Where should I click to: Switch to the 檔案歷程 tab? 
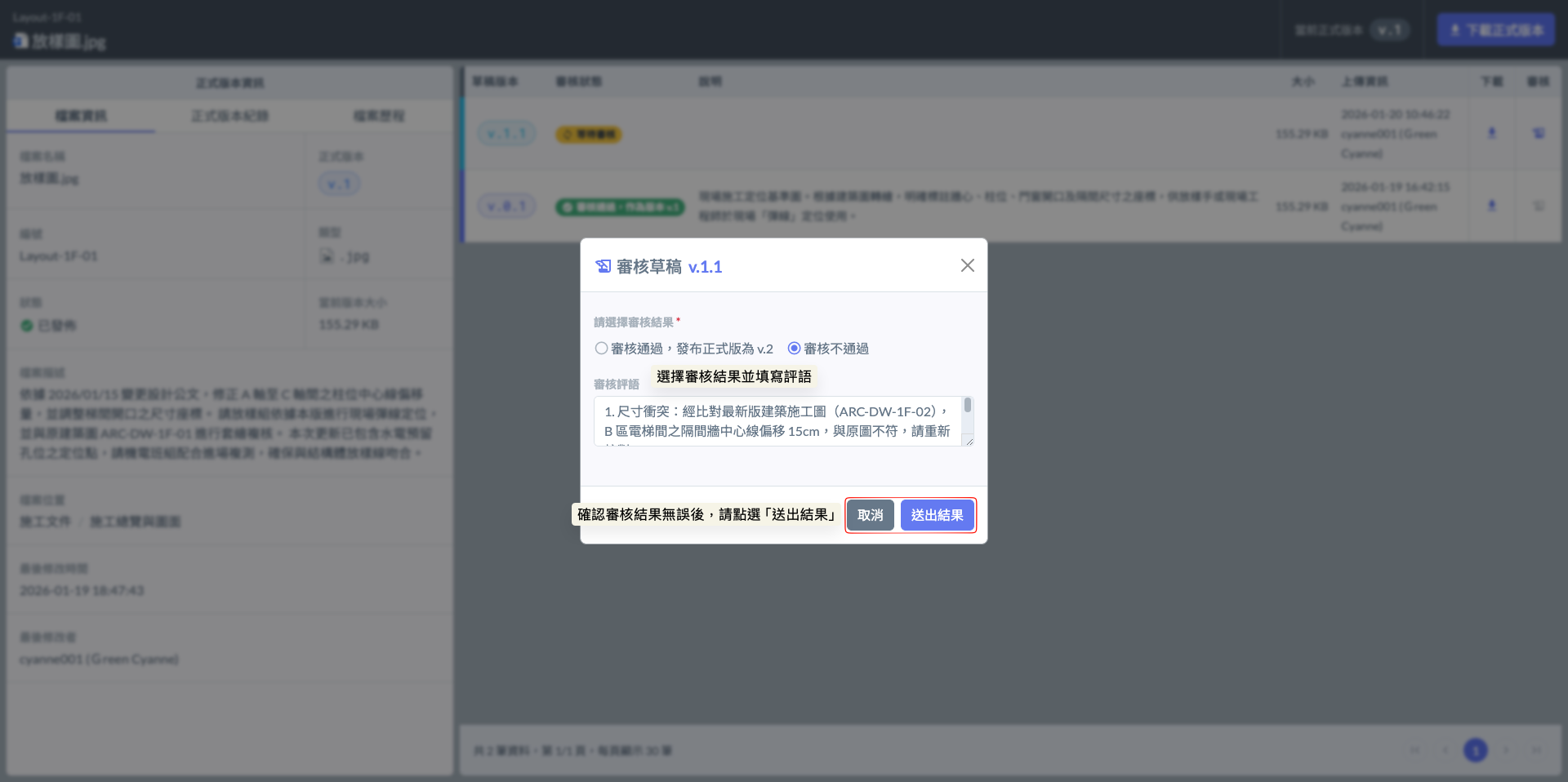pyautogui.click(x=378, y=116)
